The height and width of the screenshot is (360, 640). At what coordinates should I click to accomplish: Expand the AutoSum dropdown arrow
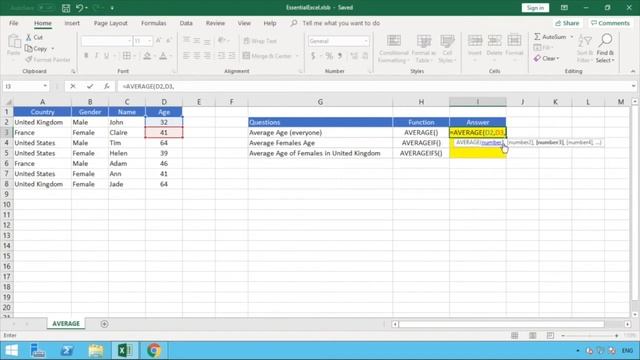(x=571, y=37)
